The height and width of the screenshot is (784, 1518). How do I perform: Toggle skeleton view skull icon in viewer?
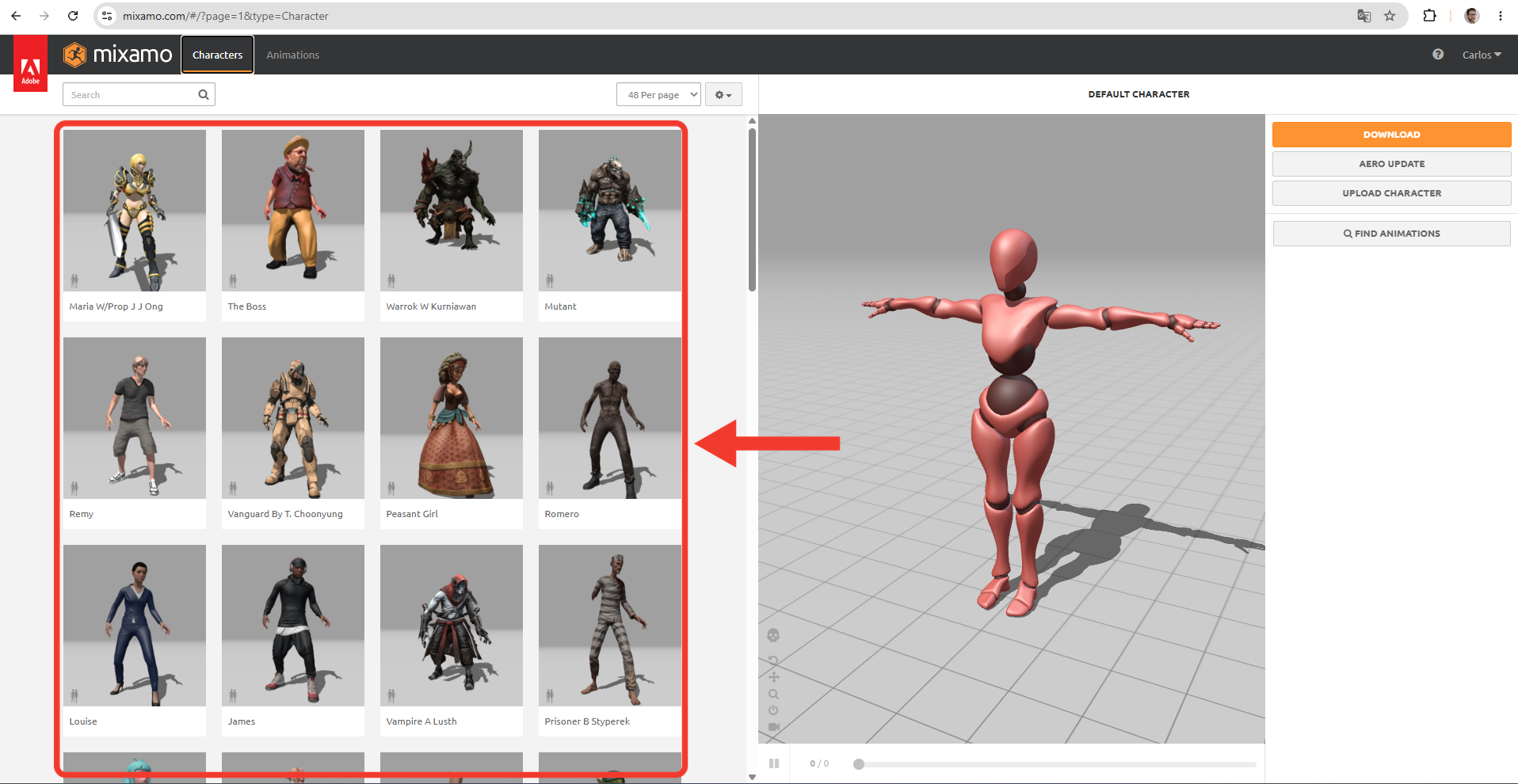point(773,635)
